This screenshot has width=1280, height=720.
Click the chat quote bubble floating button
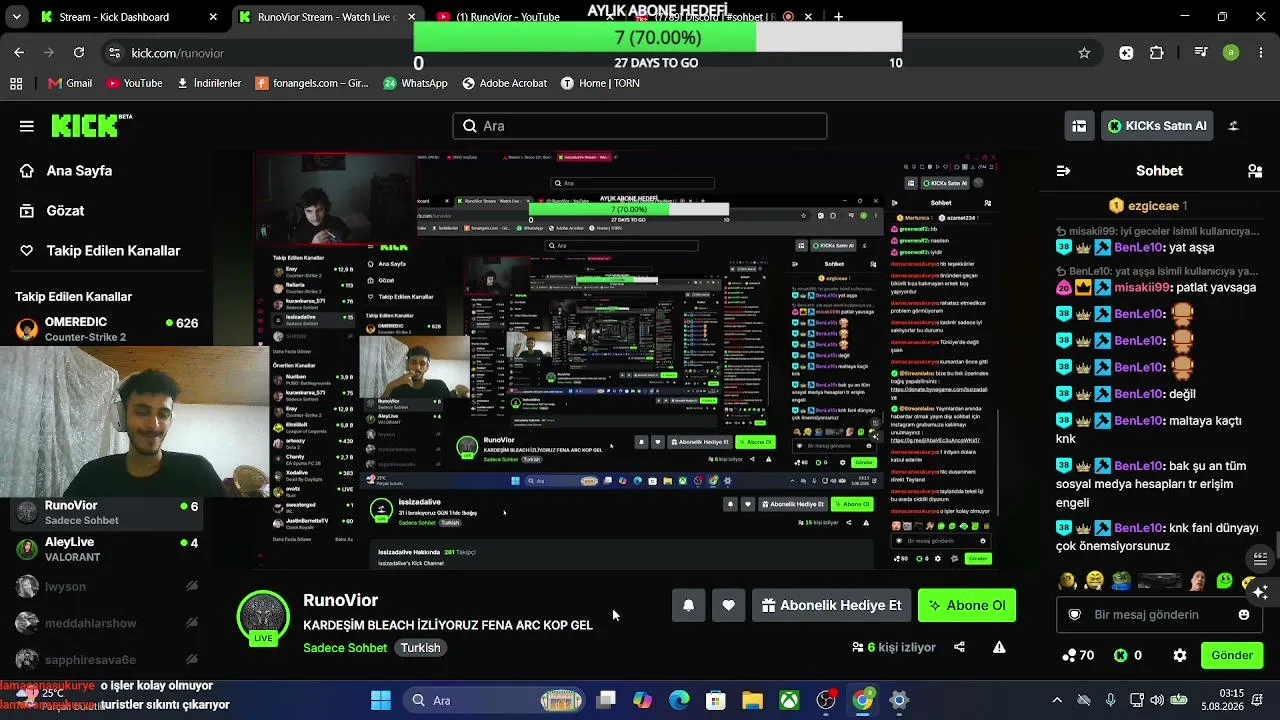(1260, 558)
